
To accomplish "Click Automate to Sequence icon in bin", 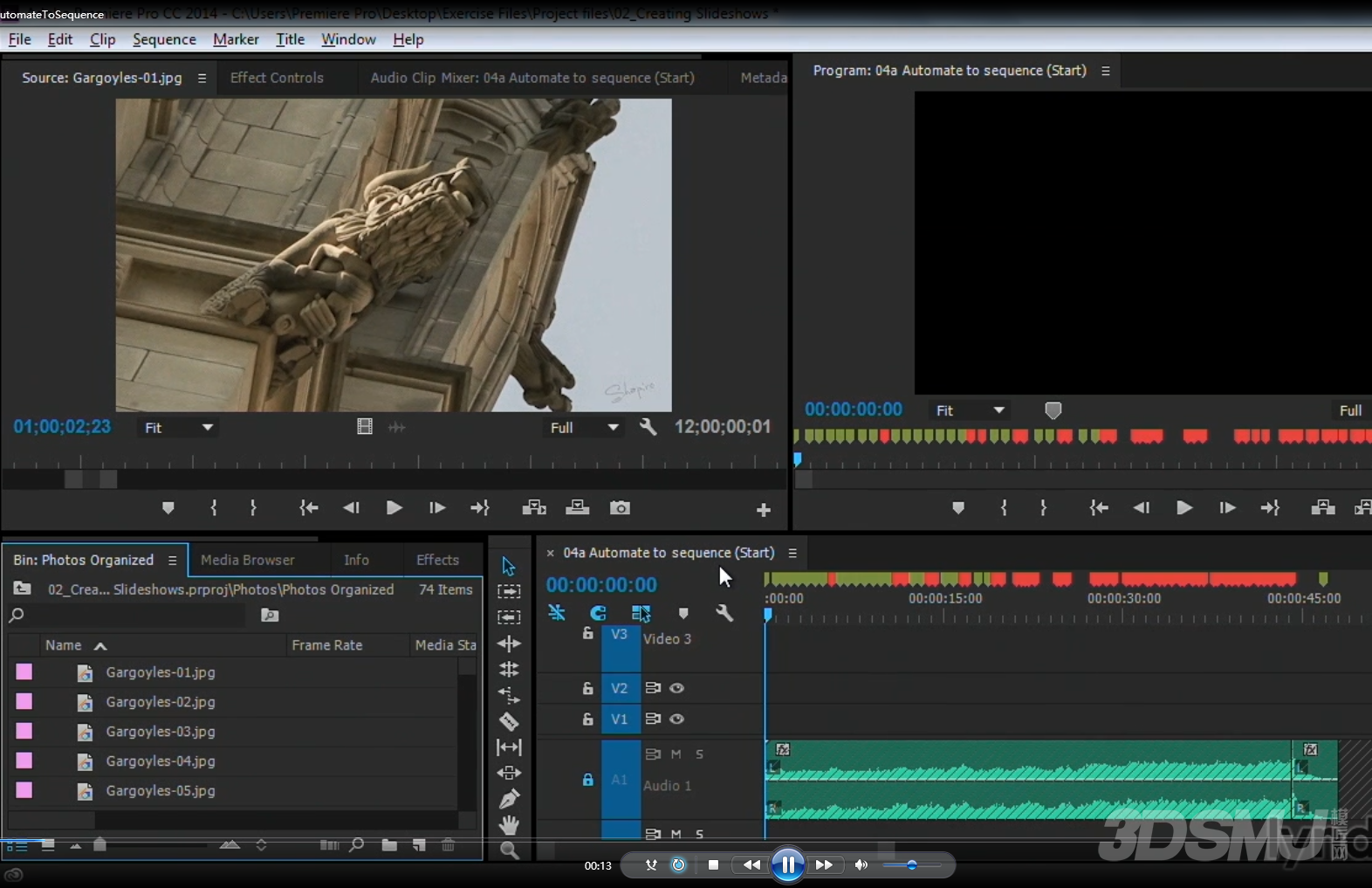I will click(x=328, y=845).
